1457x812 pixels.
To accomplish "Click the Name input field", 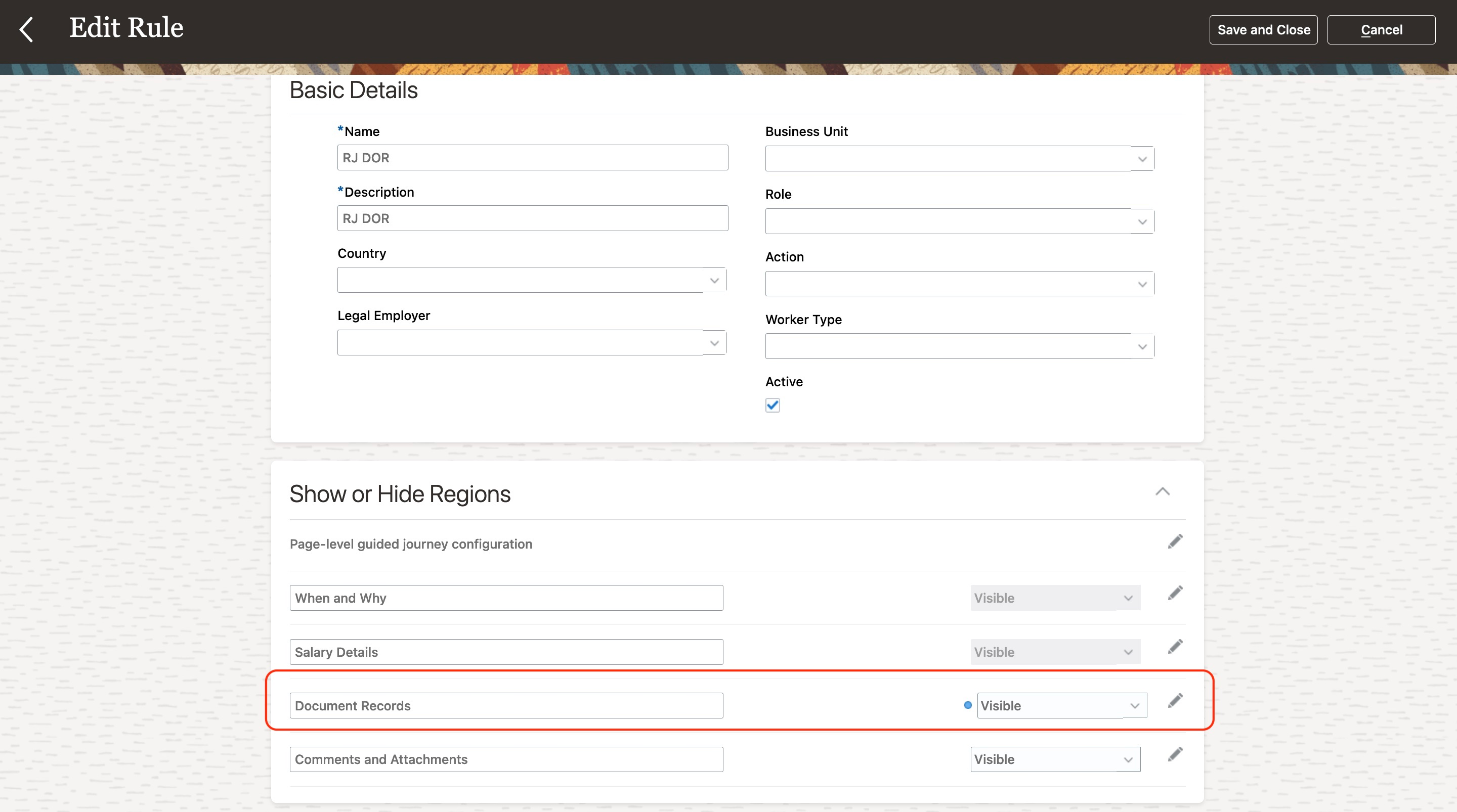I will coord(532,158).
